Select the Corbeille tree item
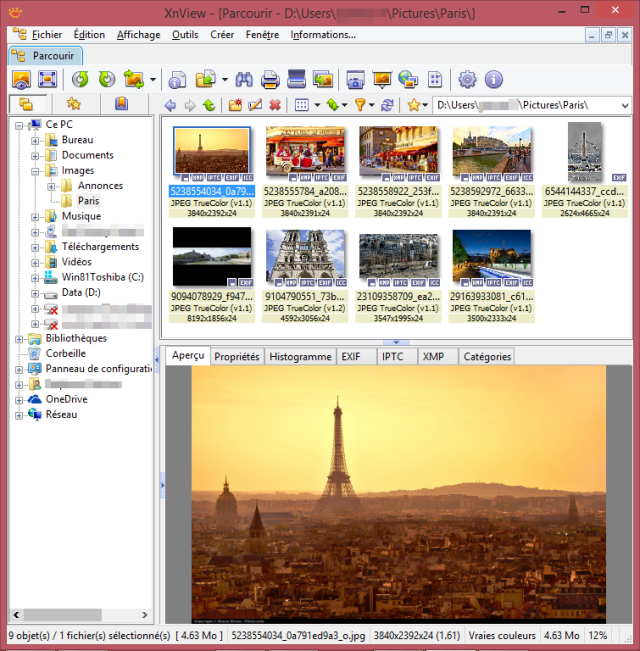 [66, 354]
